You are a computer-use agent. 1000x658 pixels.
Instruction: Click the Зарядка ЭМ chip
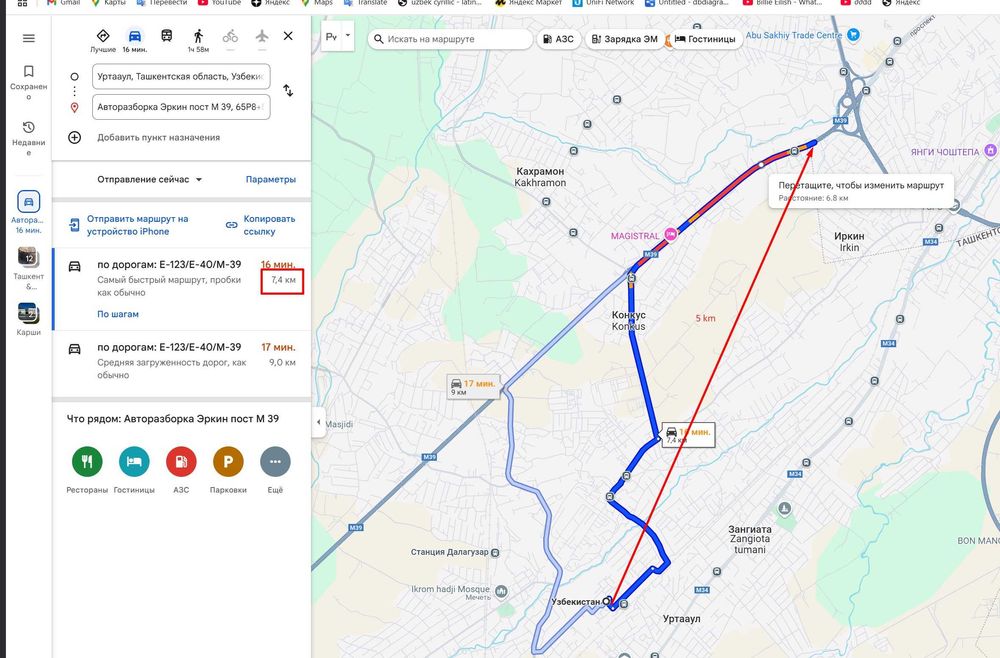click(624, 39)
